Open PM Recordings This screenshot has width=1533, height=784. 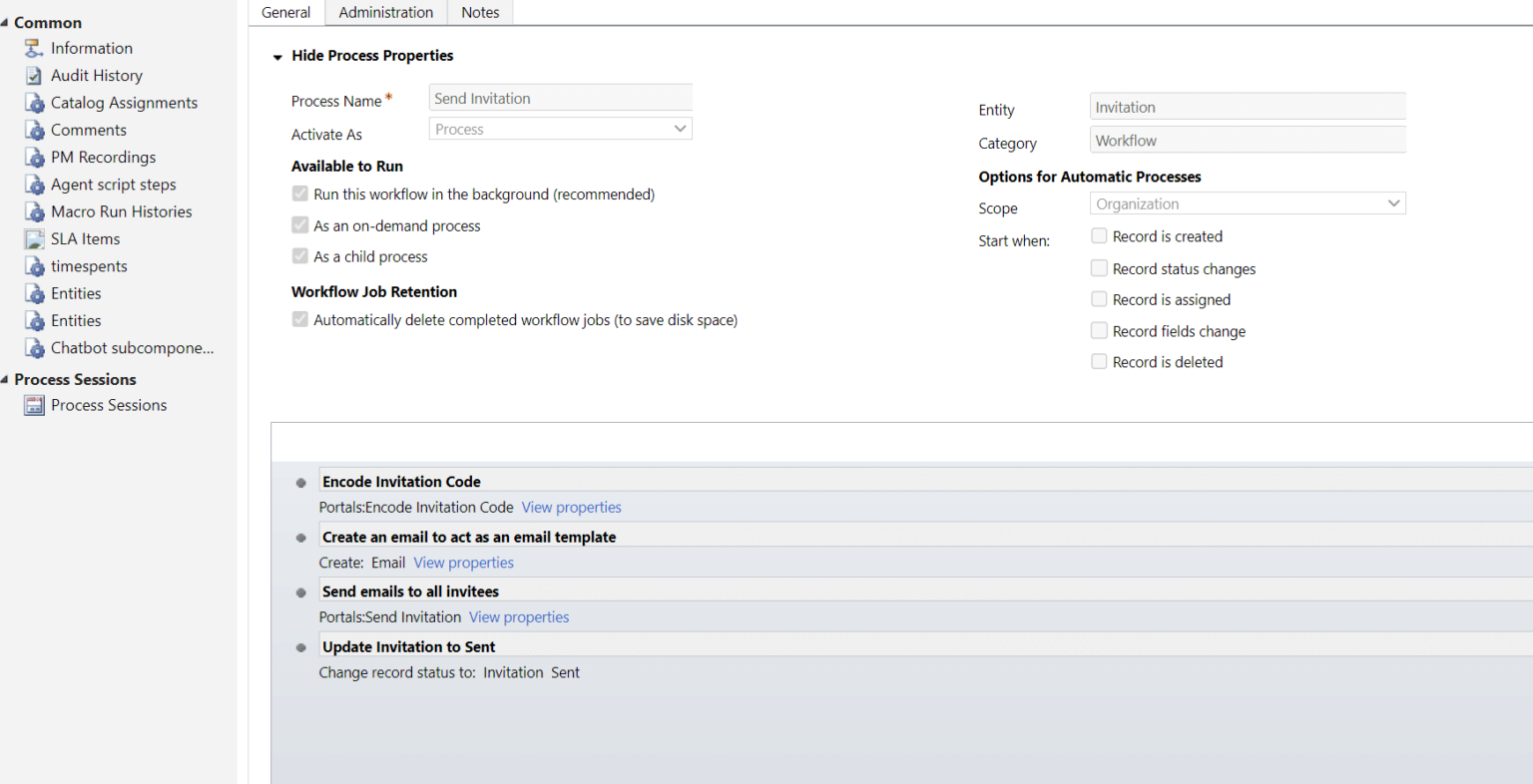pos(103,157)
